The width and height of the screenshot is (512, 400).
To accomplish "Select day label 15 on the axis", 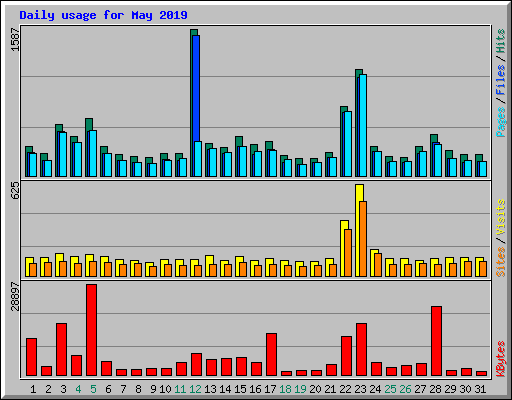I will (240, 389).
